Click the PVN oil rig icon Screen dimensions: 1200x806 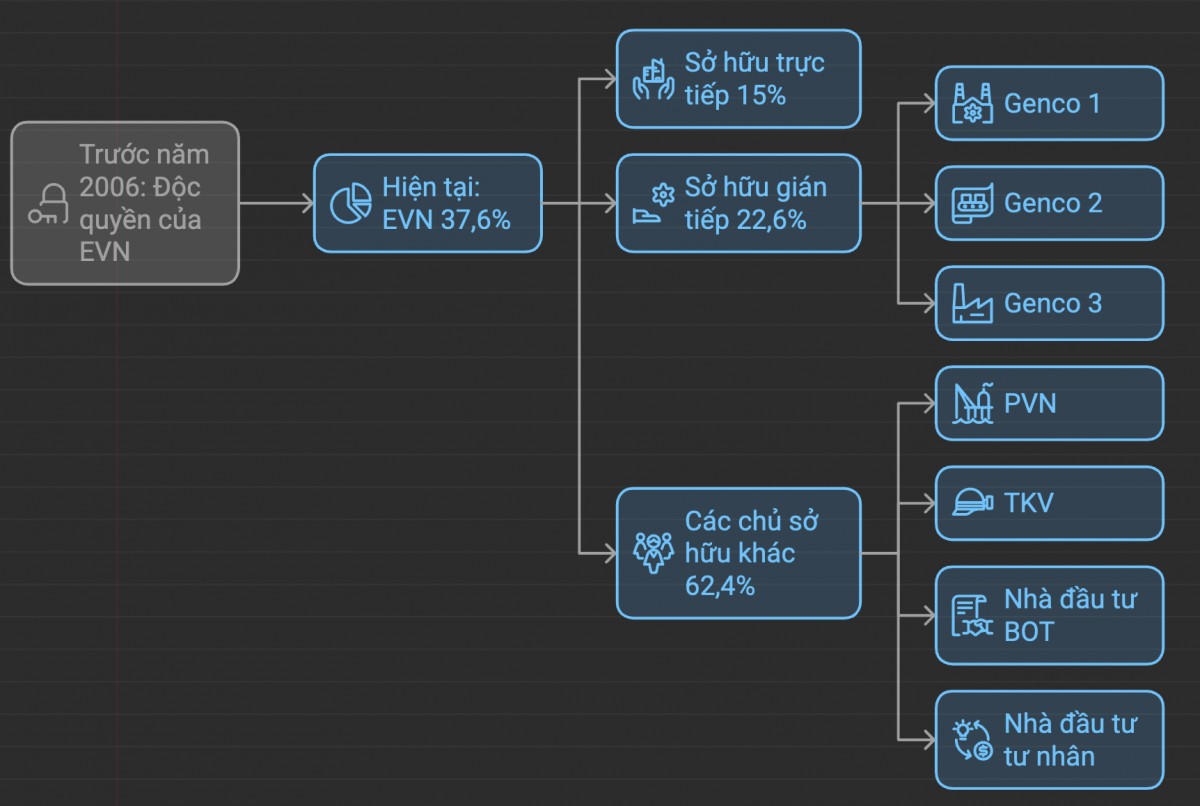coord(971,403)
